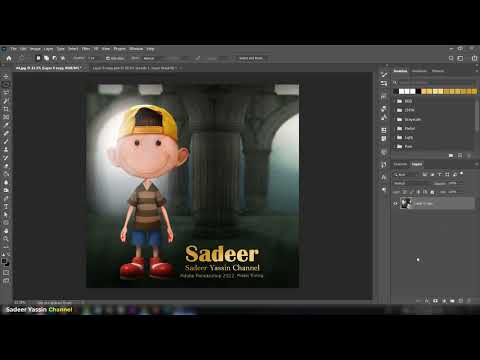Select the Crop tool
480x360 pixels.
tap(6, 109)
